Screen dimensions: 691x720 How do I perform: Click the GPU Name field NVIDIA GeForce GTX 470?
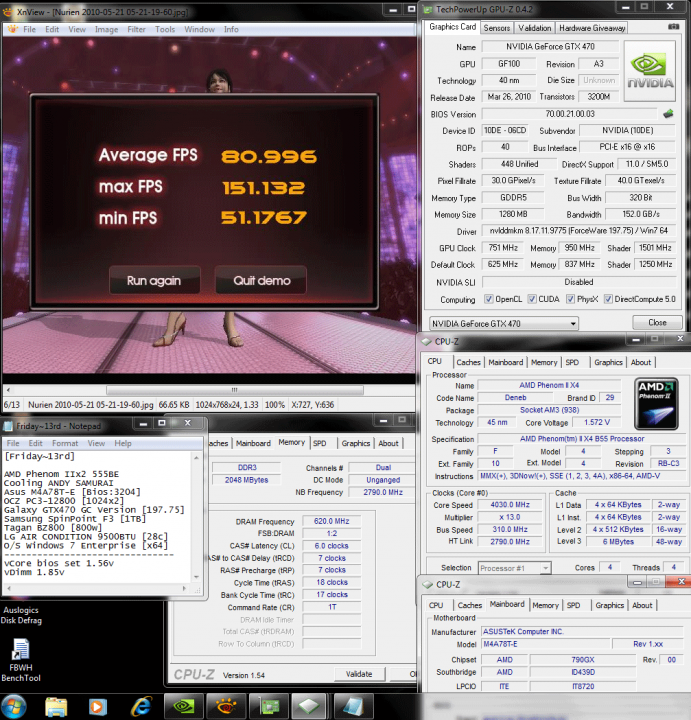point(550,47)
